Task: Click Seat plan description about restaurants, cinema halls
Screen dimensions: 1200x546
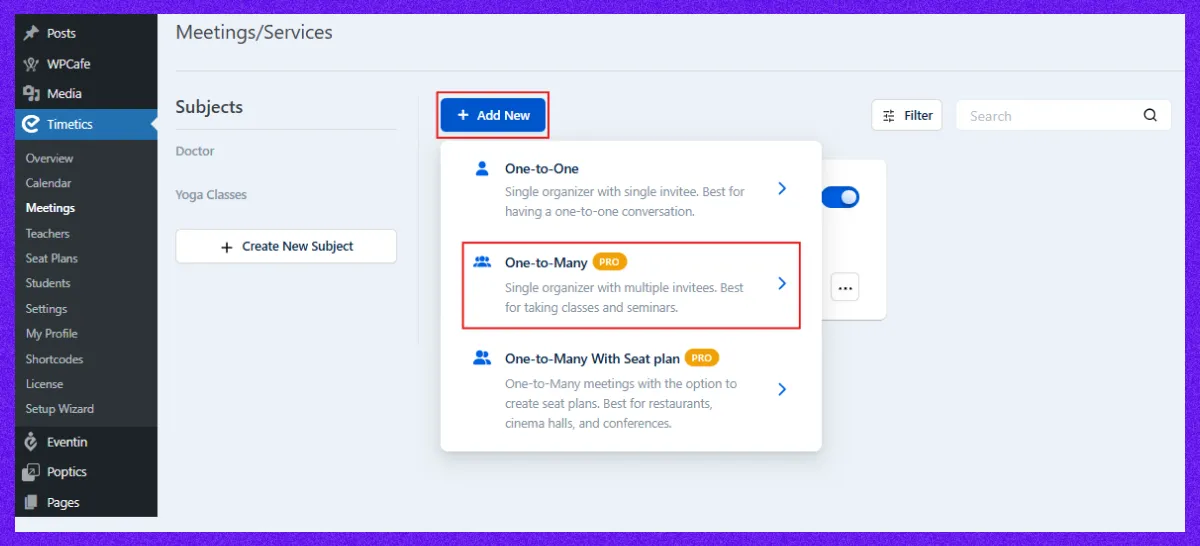Action: pos(621,403)
